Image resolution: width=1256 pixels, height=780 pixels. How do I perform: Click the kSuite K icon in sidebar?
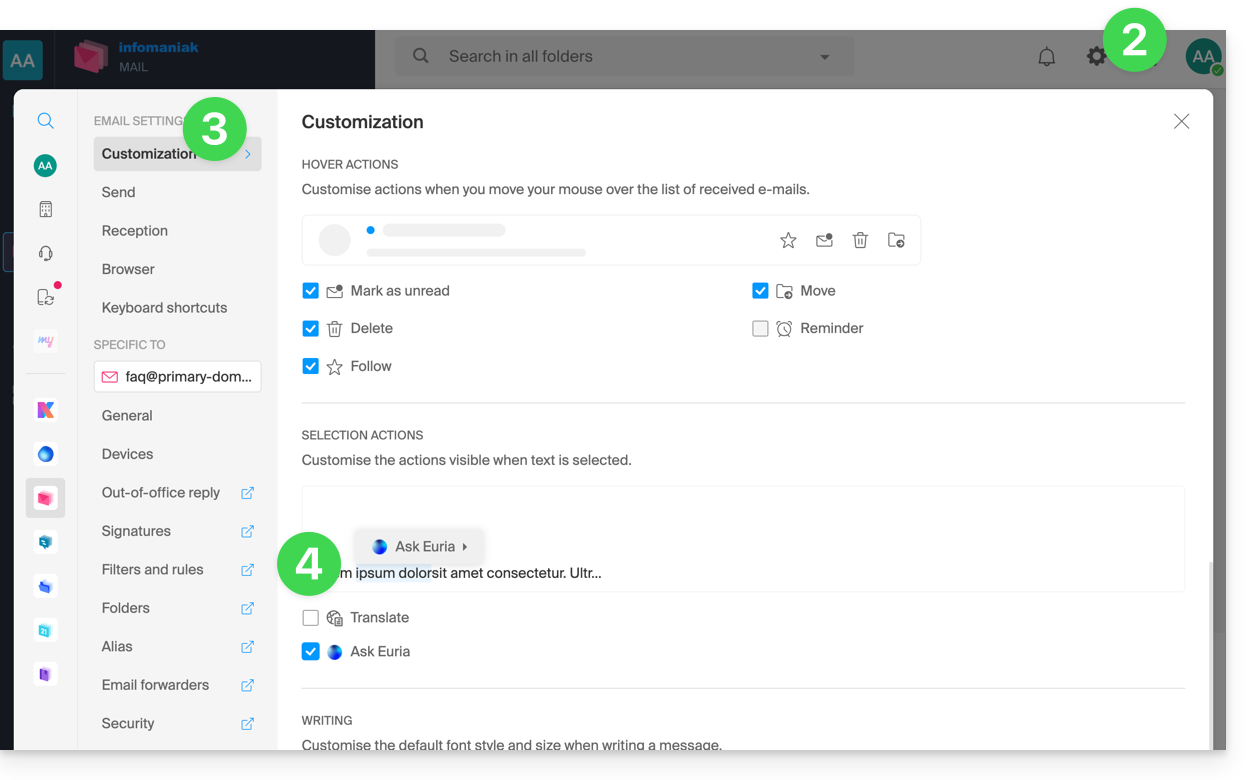point(45,410)
